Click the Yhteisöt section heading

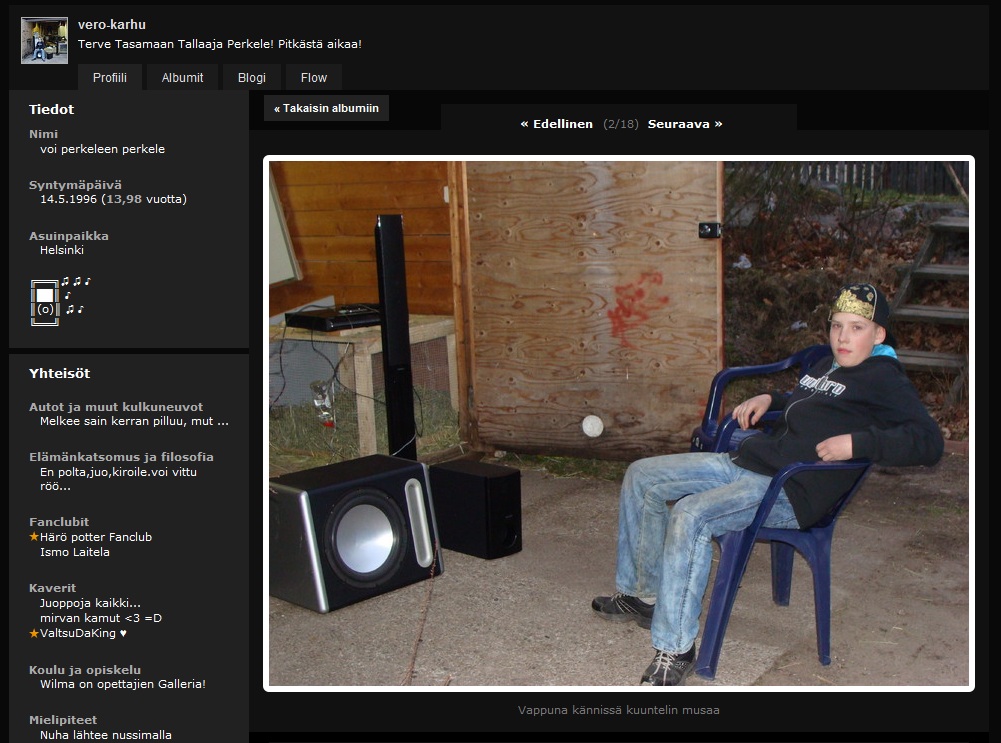click(59, 373)
